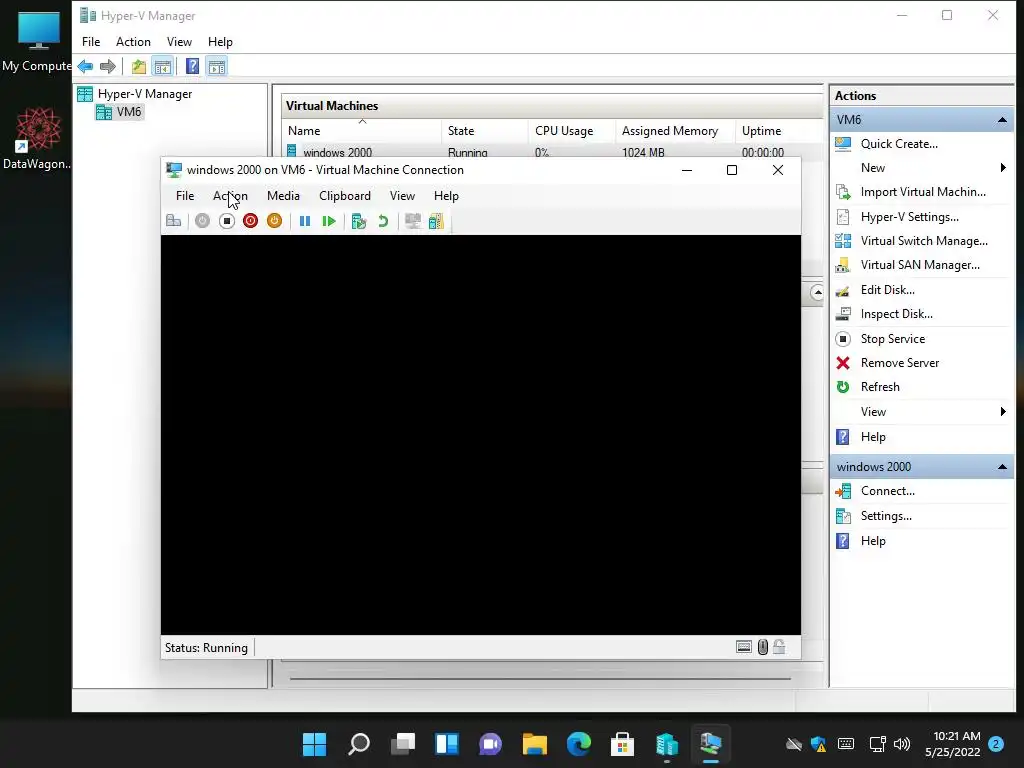Click Quick Create in Actions pane
Image resolution: width=1024 pixels, height=768 pixels.
click(x=899, y=144)
